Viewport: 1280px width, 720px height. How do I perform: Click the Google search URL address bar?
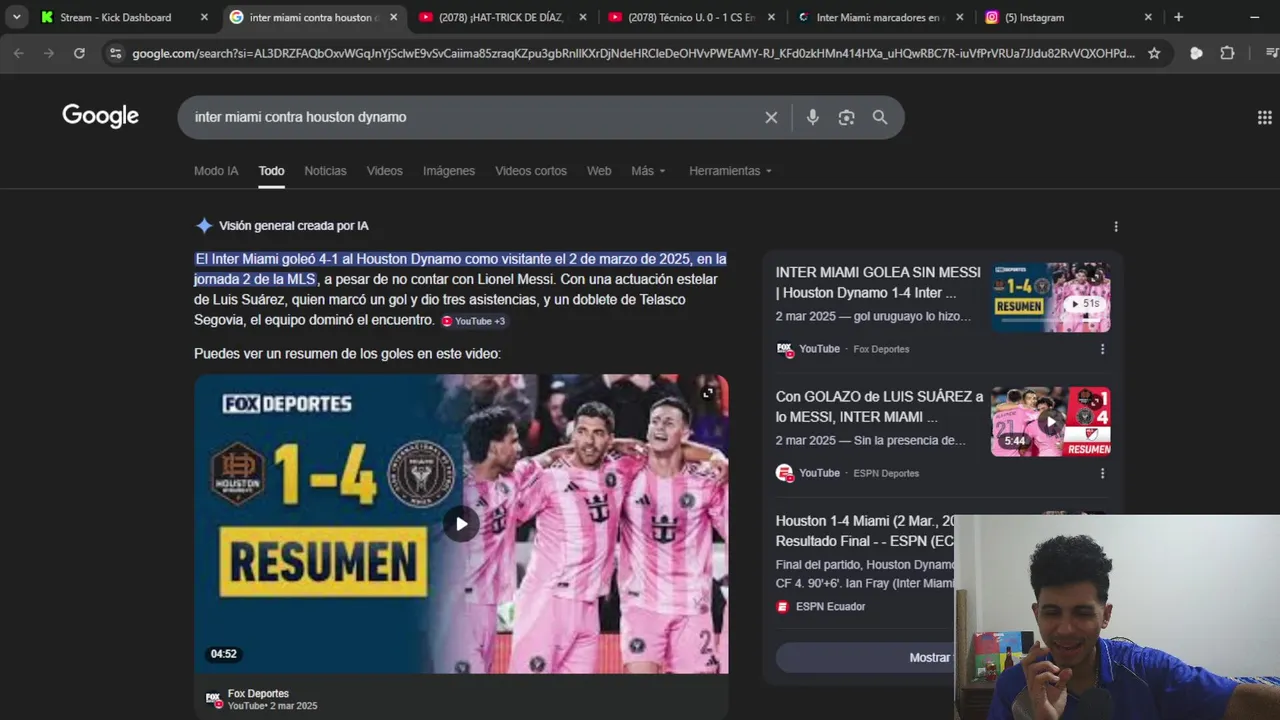click(x=633, y=53)
